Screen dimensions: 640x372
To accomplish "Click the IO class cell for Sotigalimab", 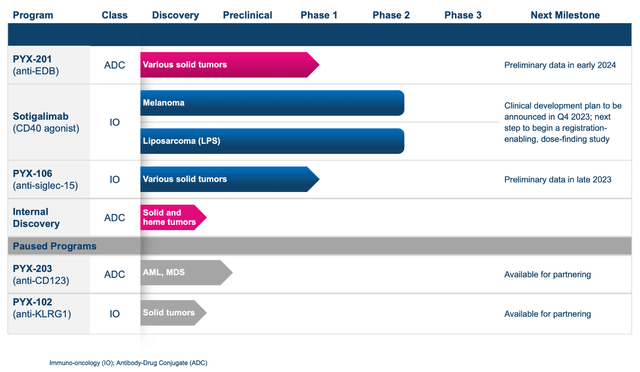I will pyautogui.click(x=114, y=122).
